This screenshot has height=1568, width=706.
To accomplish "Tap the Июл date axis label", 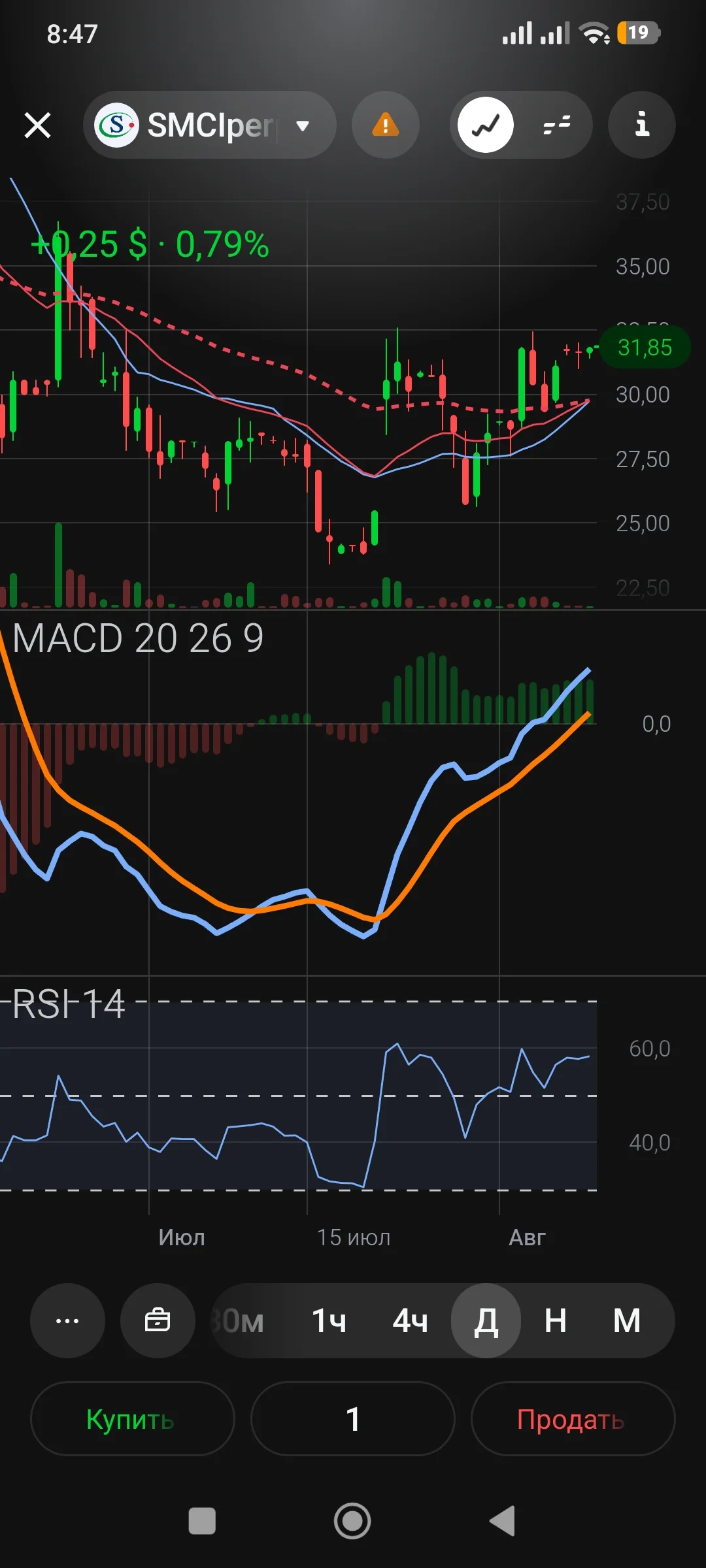I will pos(182,1237).
